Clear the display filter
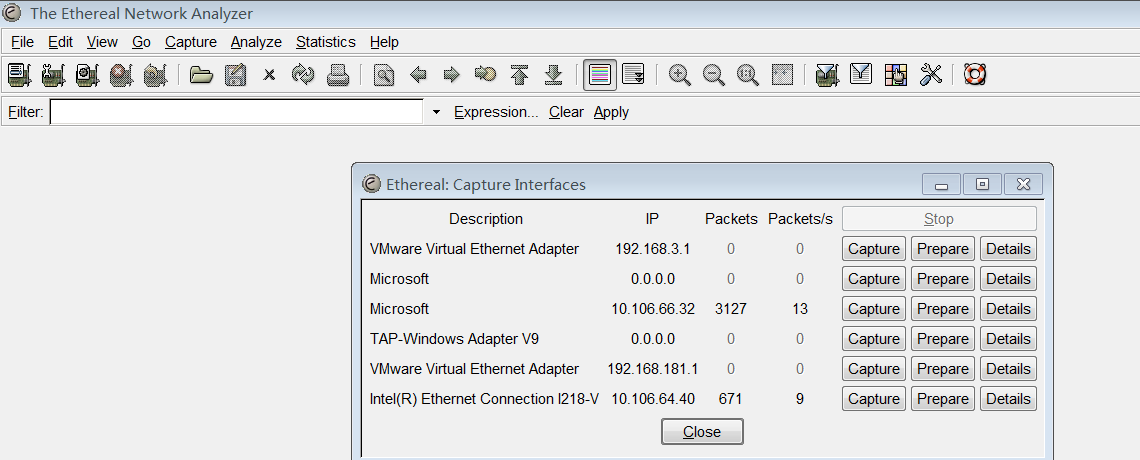 click(566, 112)
